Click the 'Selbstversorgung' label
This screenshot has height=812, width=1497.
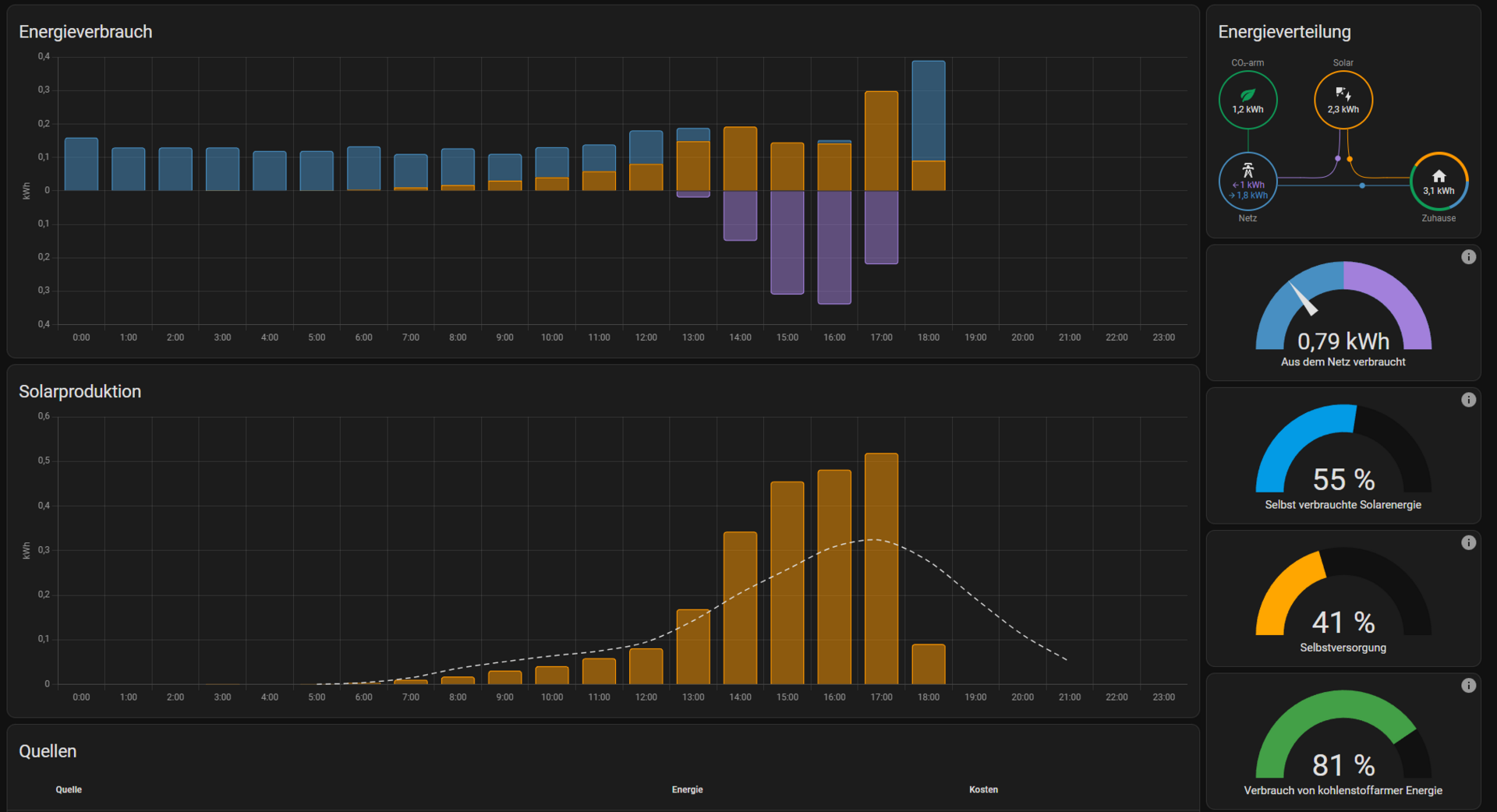tap(1343, 648)
